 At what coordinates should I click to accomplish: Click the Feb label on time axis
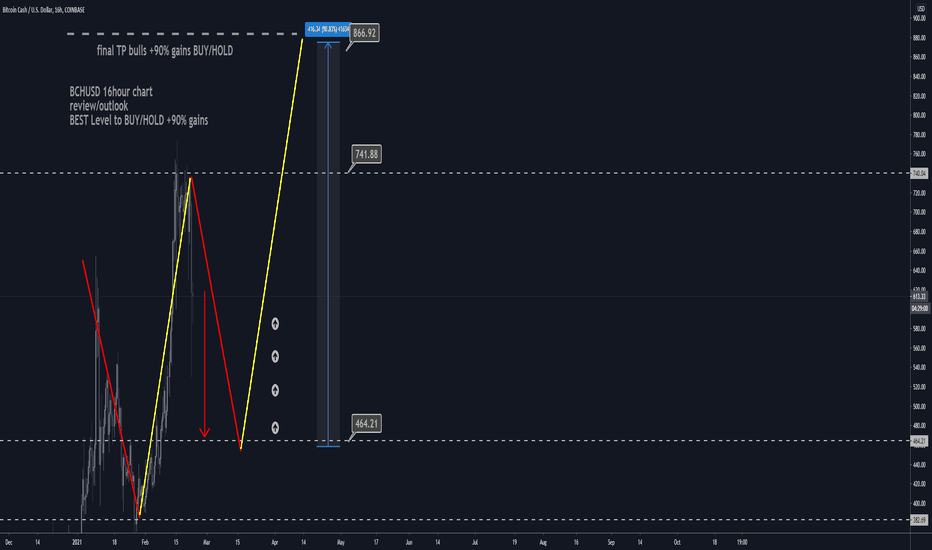pyautogui.click(x=145, y=542)
